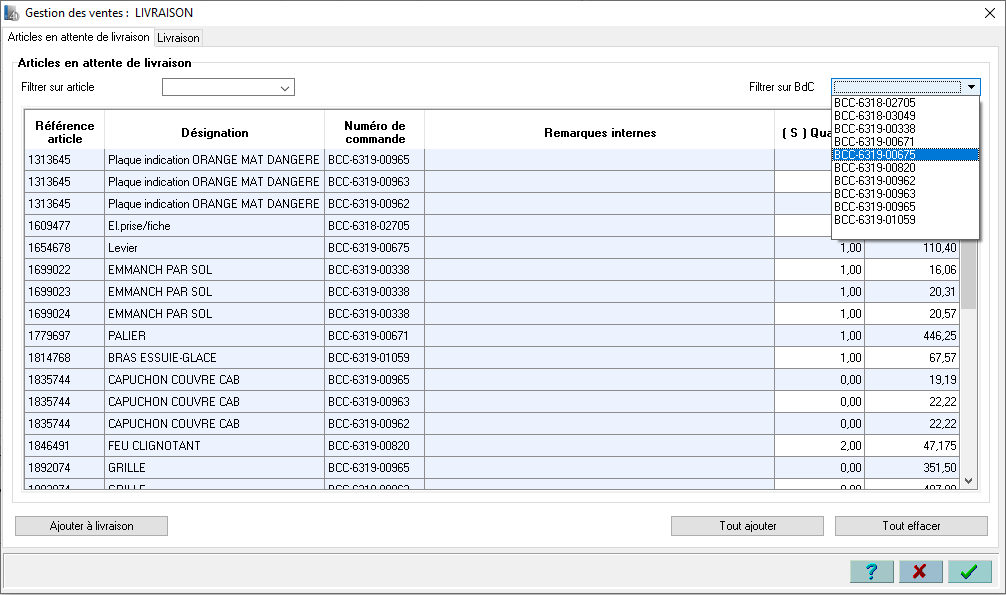This screenshot has width=1006, height=595.
Task: Click price value 67,57
Action: 912,358
